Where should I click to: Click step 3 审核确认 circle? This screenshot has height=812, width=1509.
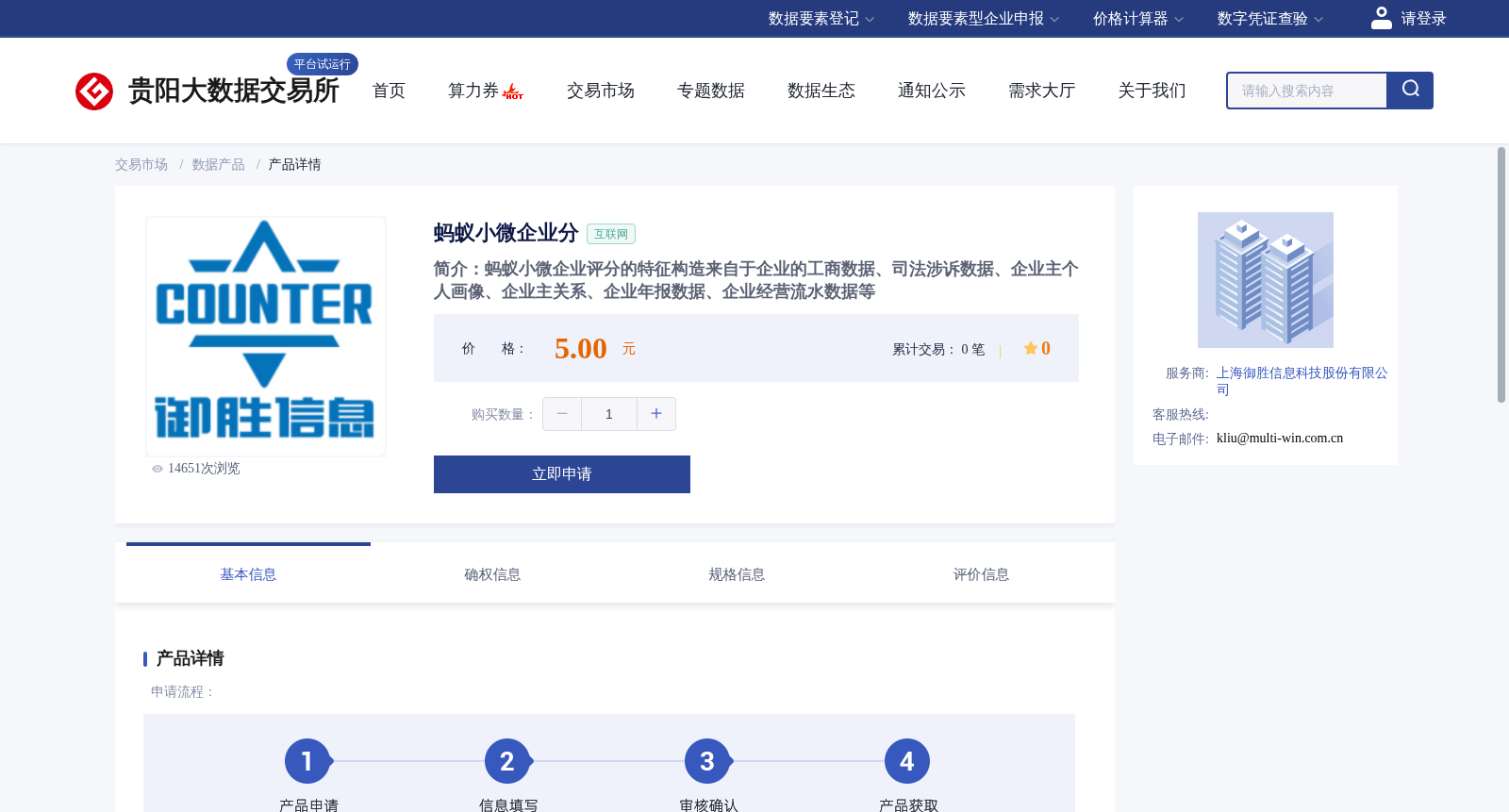707,761
